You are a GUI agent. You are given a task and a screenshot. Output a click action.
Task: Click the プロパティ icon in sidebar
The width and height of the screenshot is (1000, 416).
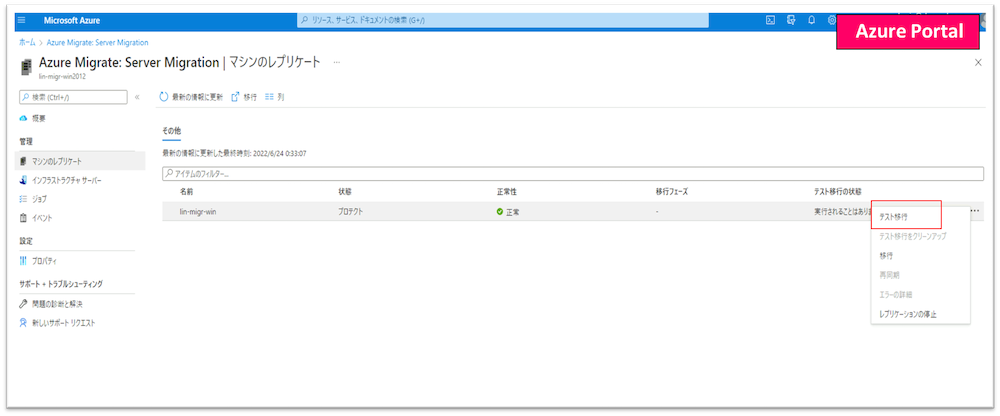pos(24,261)
